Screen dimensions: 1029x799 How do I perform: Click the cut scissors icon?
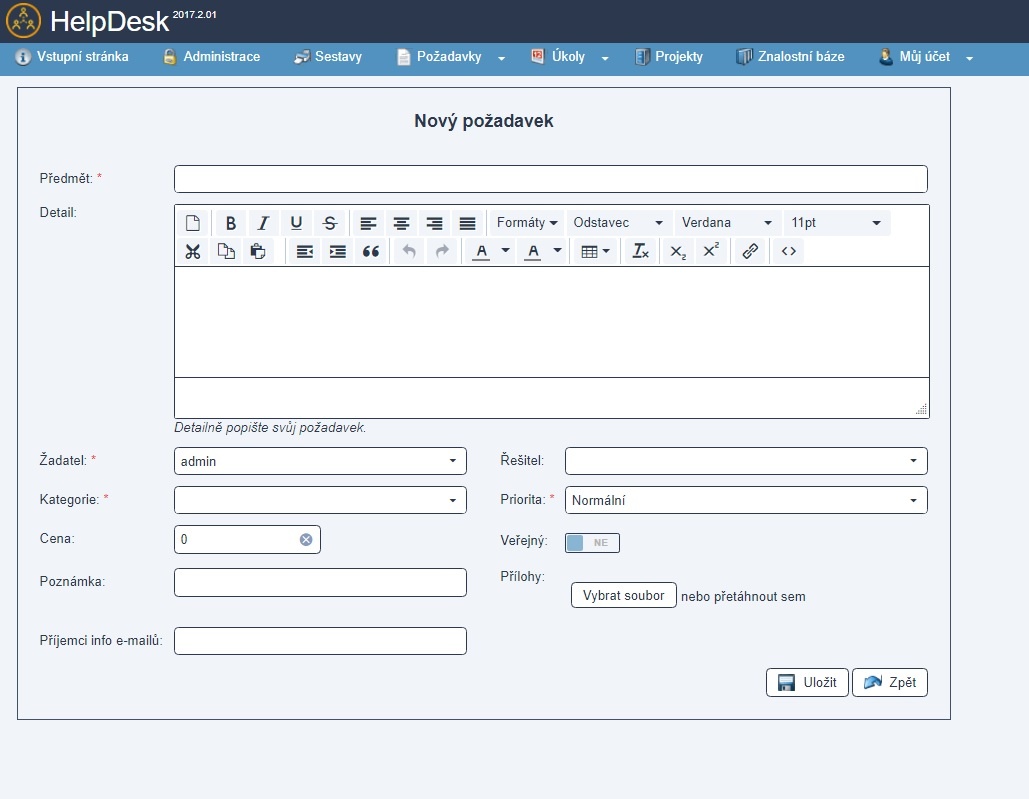pyautogui.click(x=193, y=251)
